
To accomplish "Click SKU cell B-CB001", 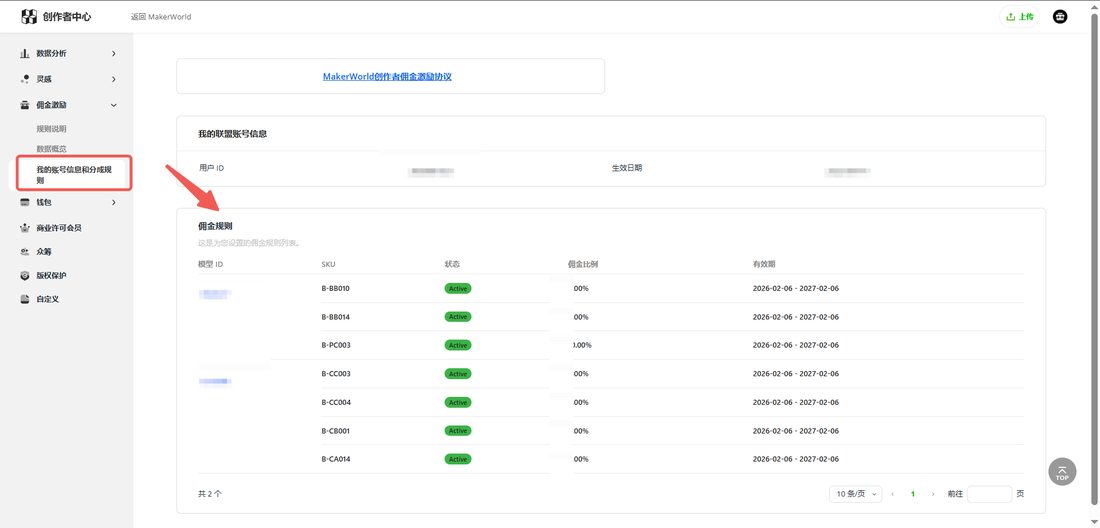I will (335, 431).
